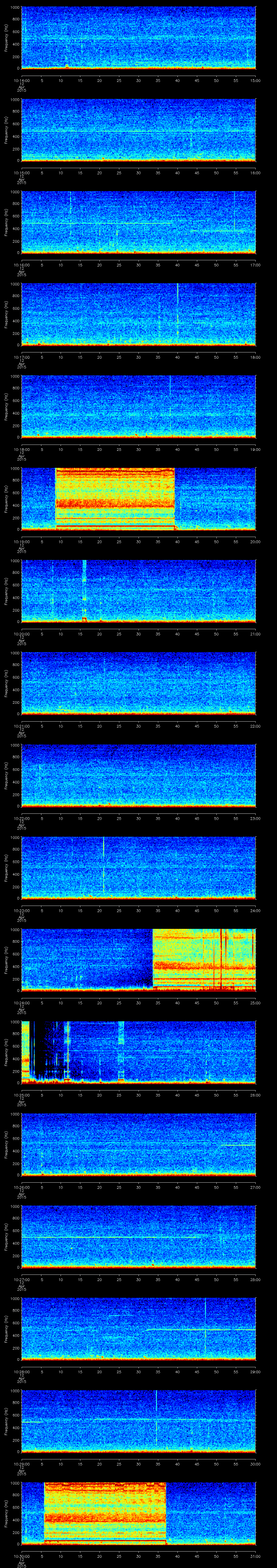Image resolution: width=277 pixels, height=1568 pixels.
Task: Click the 10:24:00 start time label
Action: [x=21, y=1003]
